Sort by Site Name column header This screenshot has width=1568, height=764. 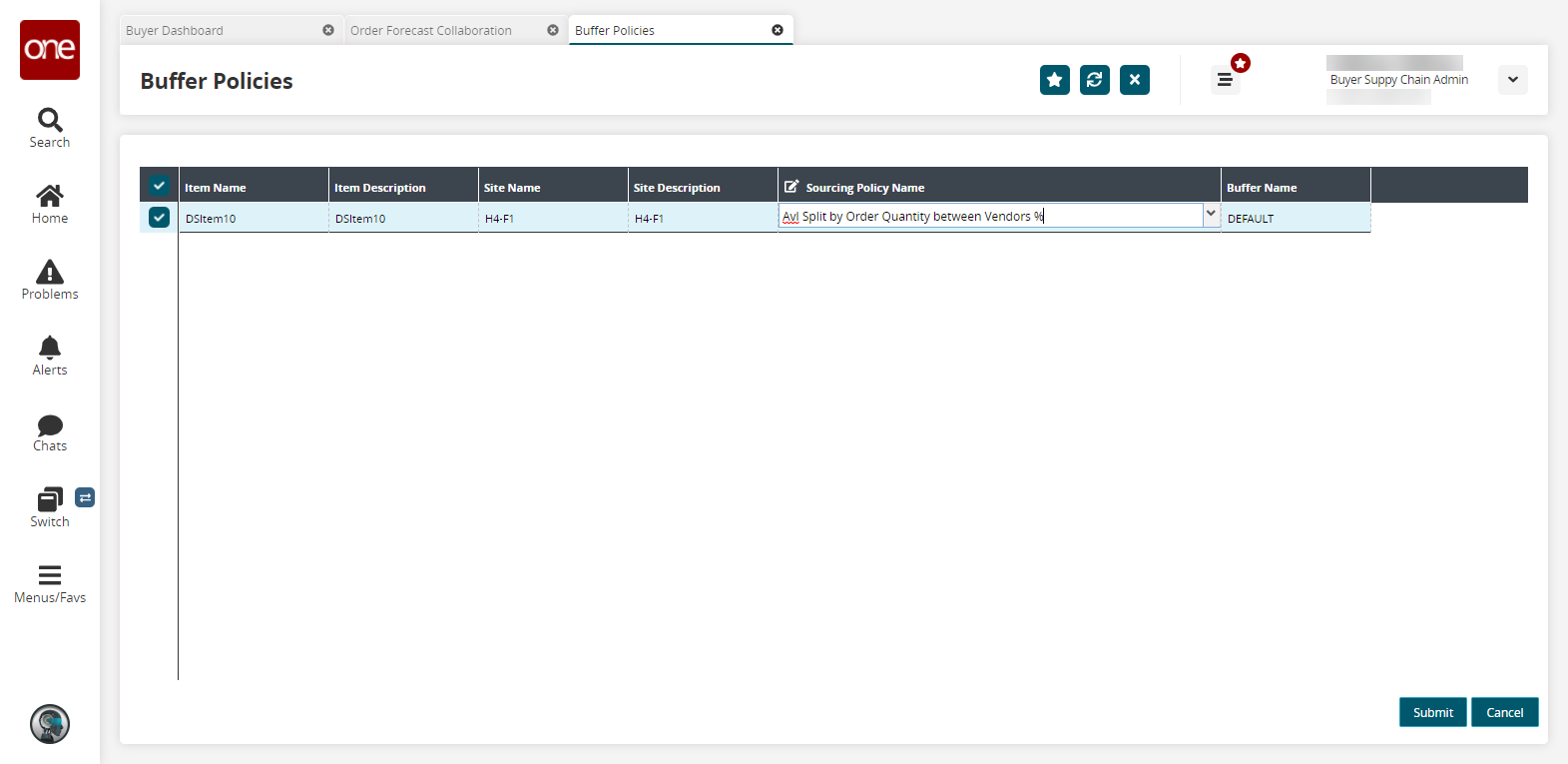(553, 187)
